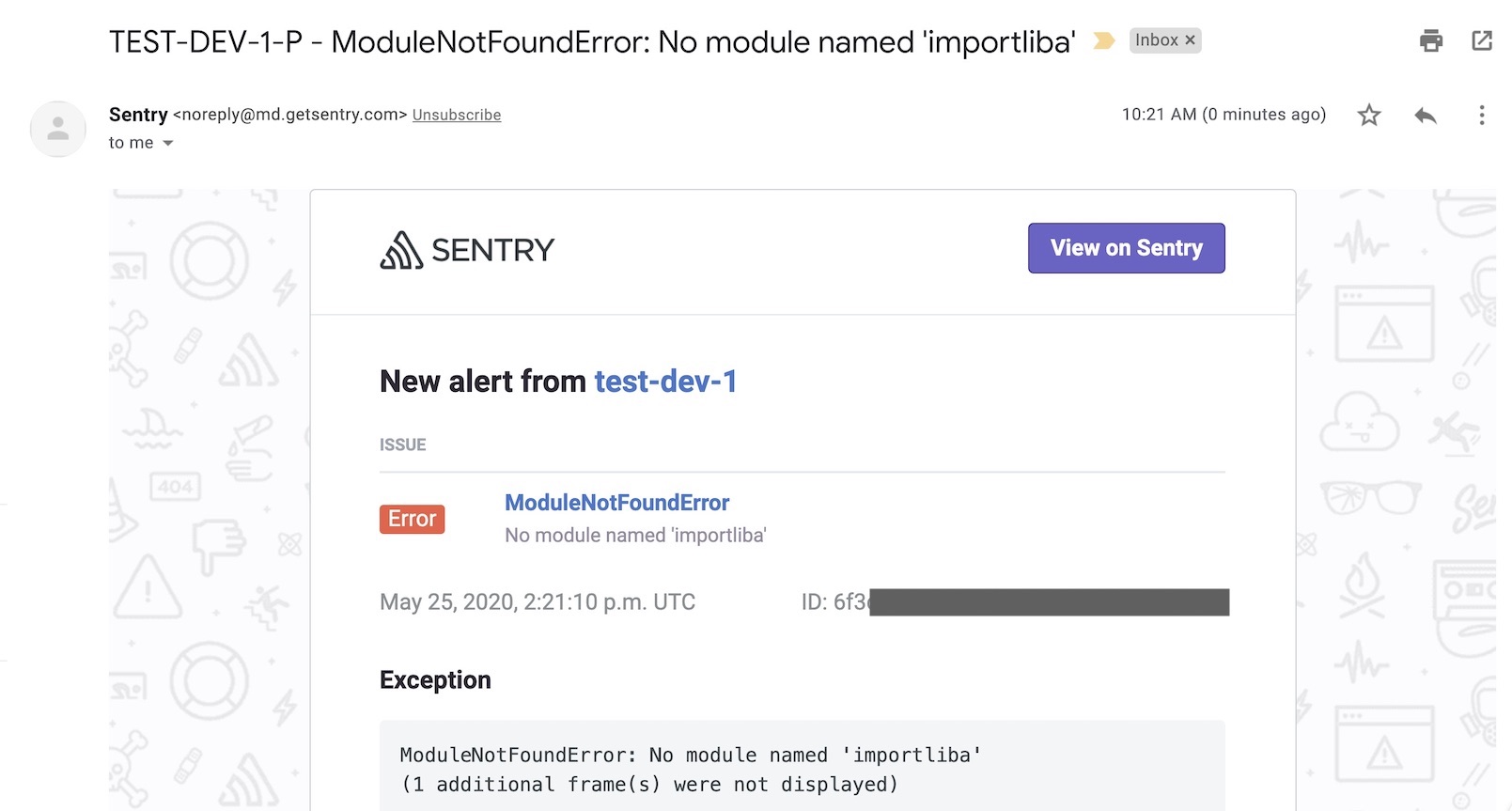
Task: Click the Sentry logo in the email
Action: tap(467, 250)
